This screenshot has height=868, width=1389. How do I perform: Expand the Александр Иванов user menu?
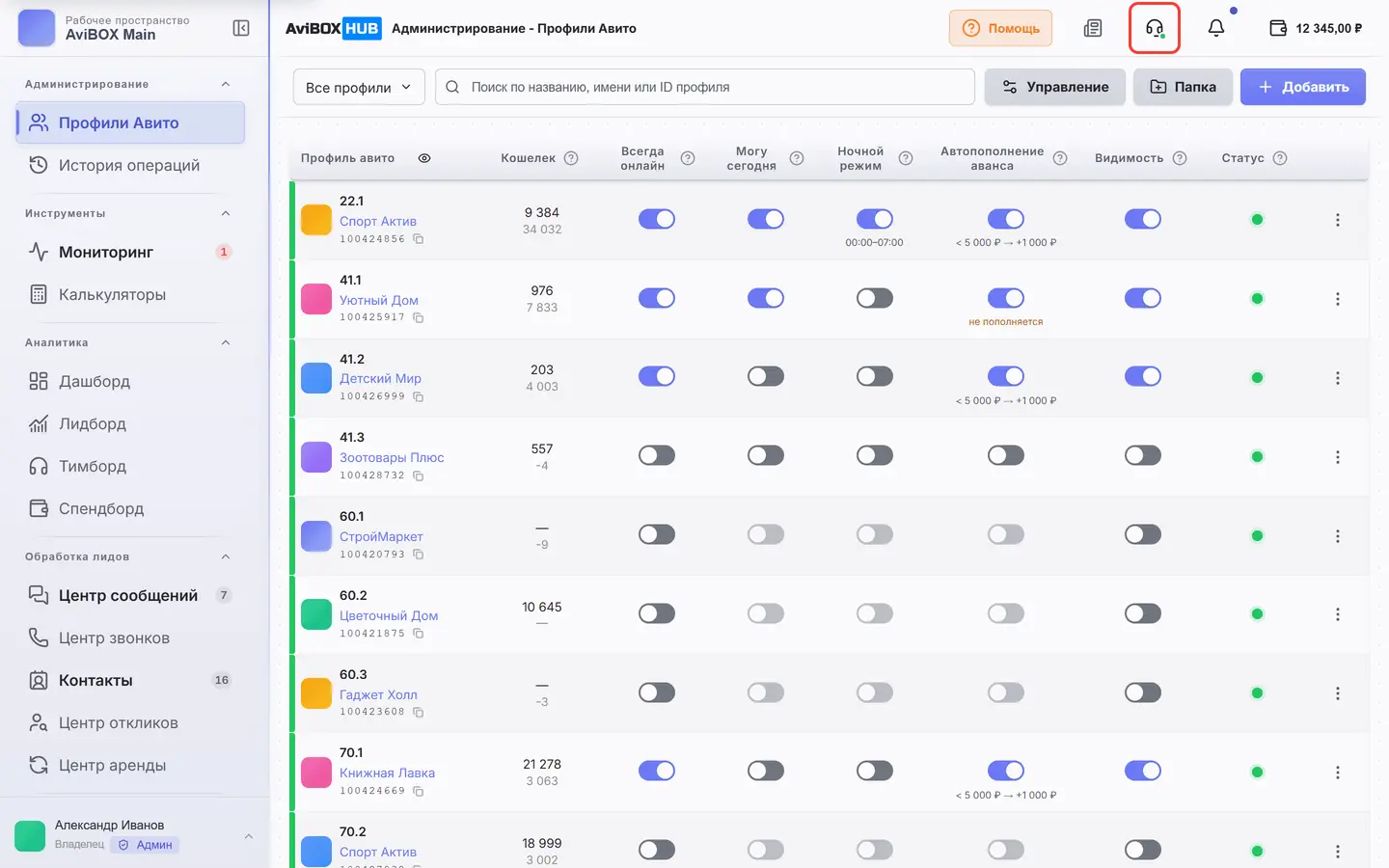(249, 836)
